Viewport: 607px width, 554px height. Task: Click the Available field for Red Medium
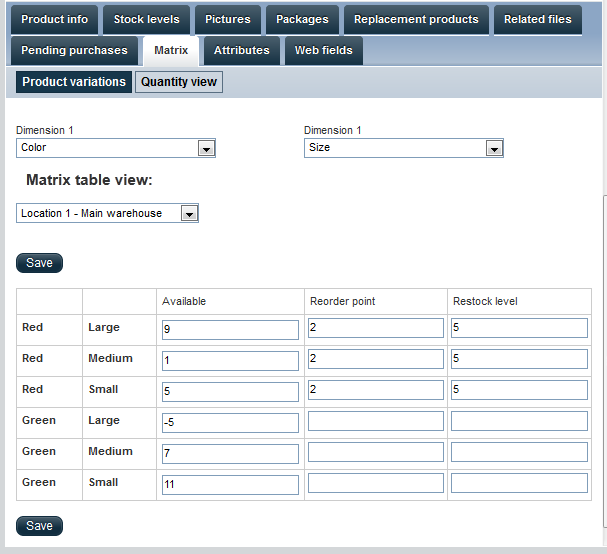230,361
